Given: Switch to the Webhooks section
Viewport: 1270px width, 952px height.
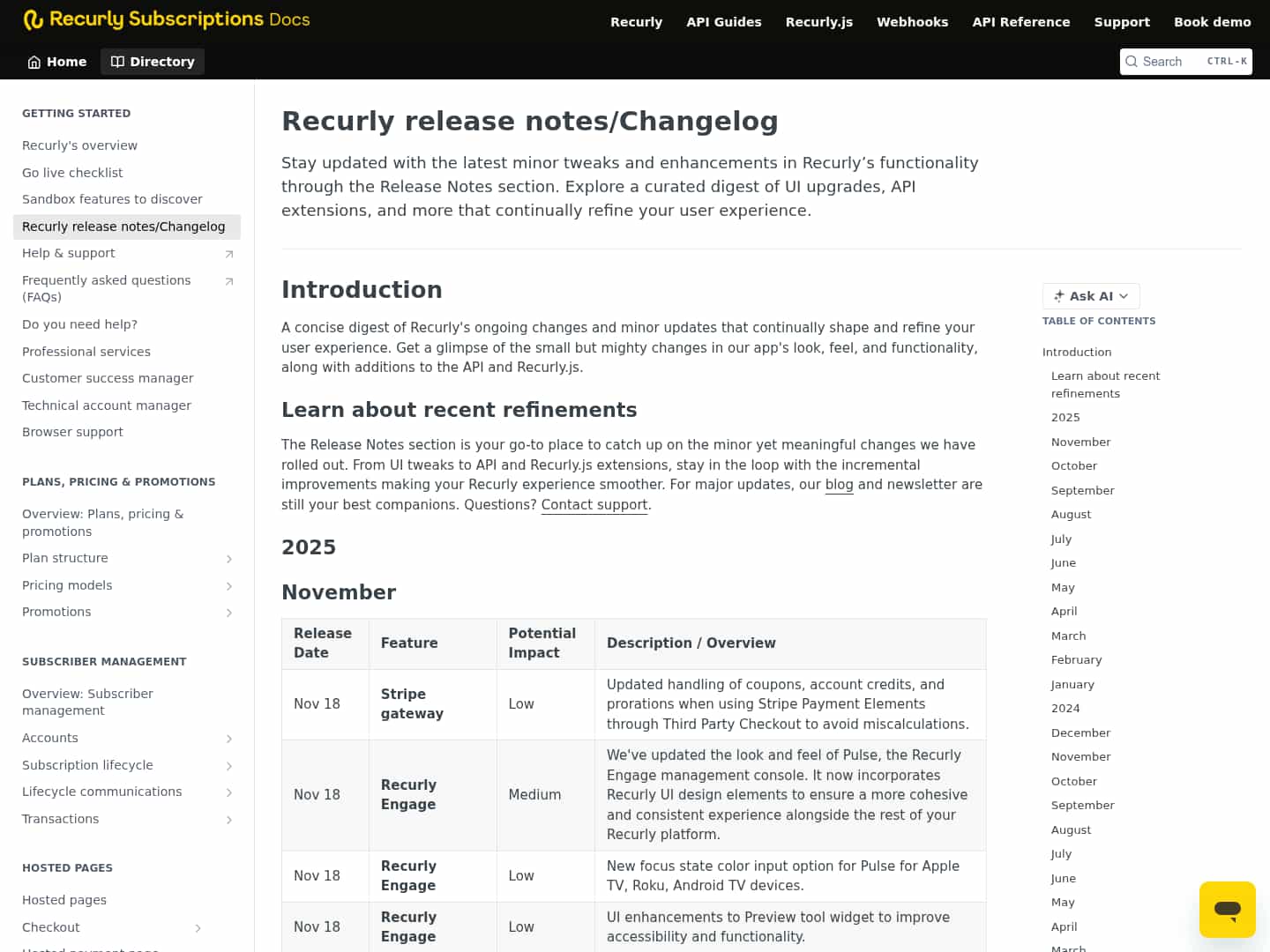Looking at the screenshot, I should 912,22.
